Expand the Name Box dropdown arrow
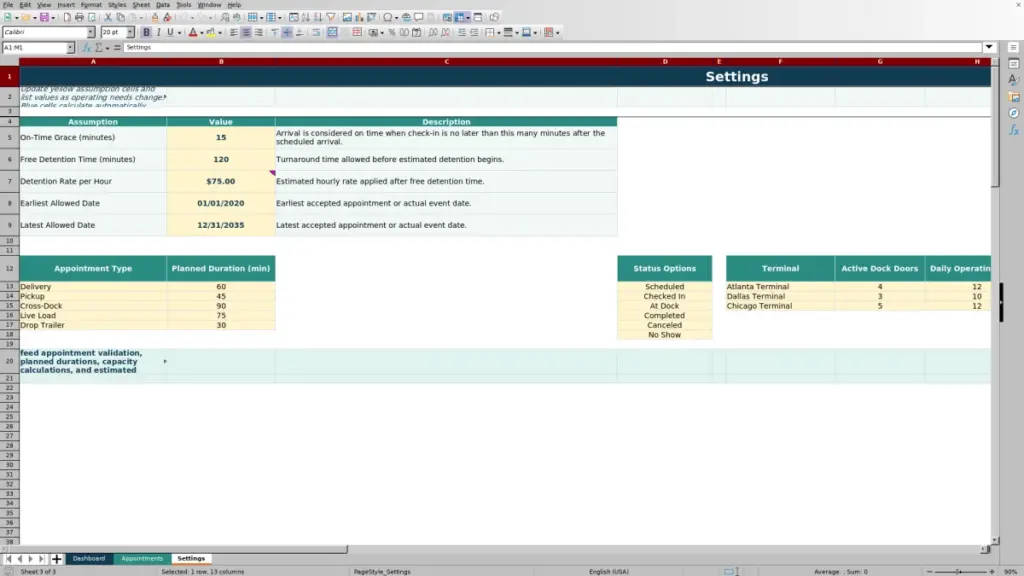The image size is (1024, 576). click(x=71, y=48)
